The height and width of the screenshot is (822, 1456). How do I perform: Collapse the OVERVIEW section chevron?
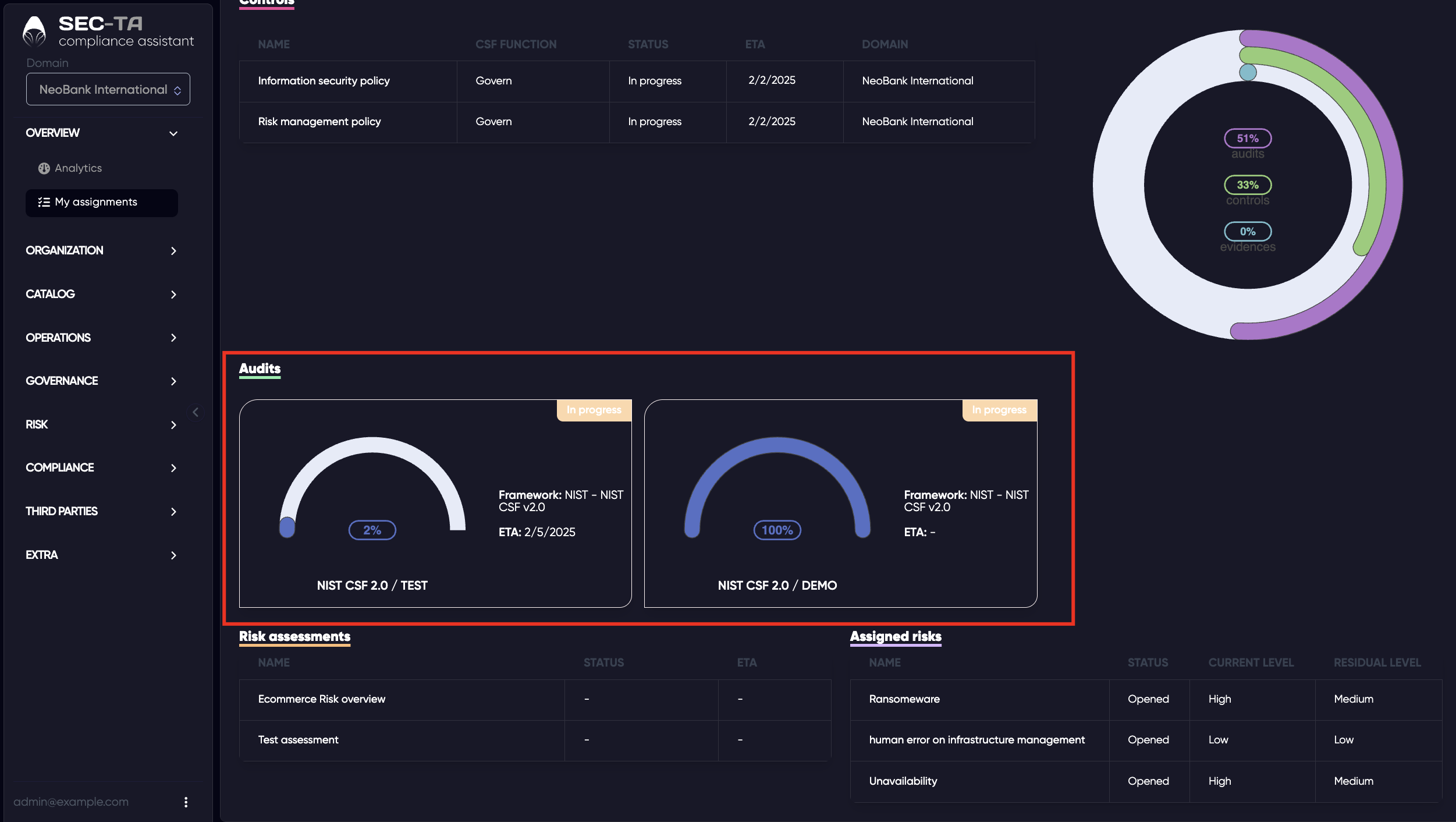click(173, 133)
